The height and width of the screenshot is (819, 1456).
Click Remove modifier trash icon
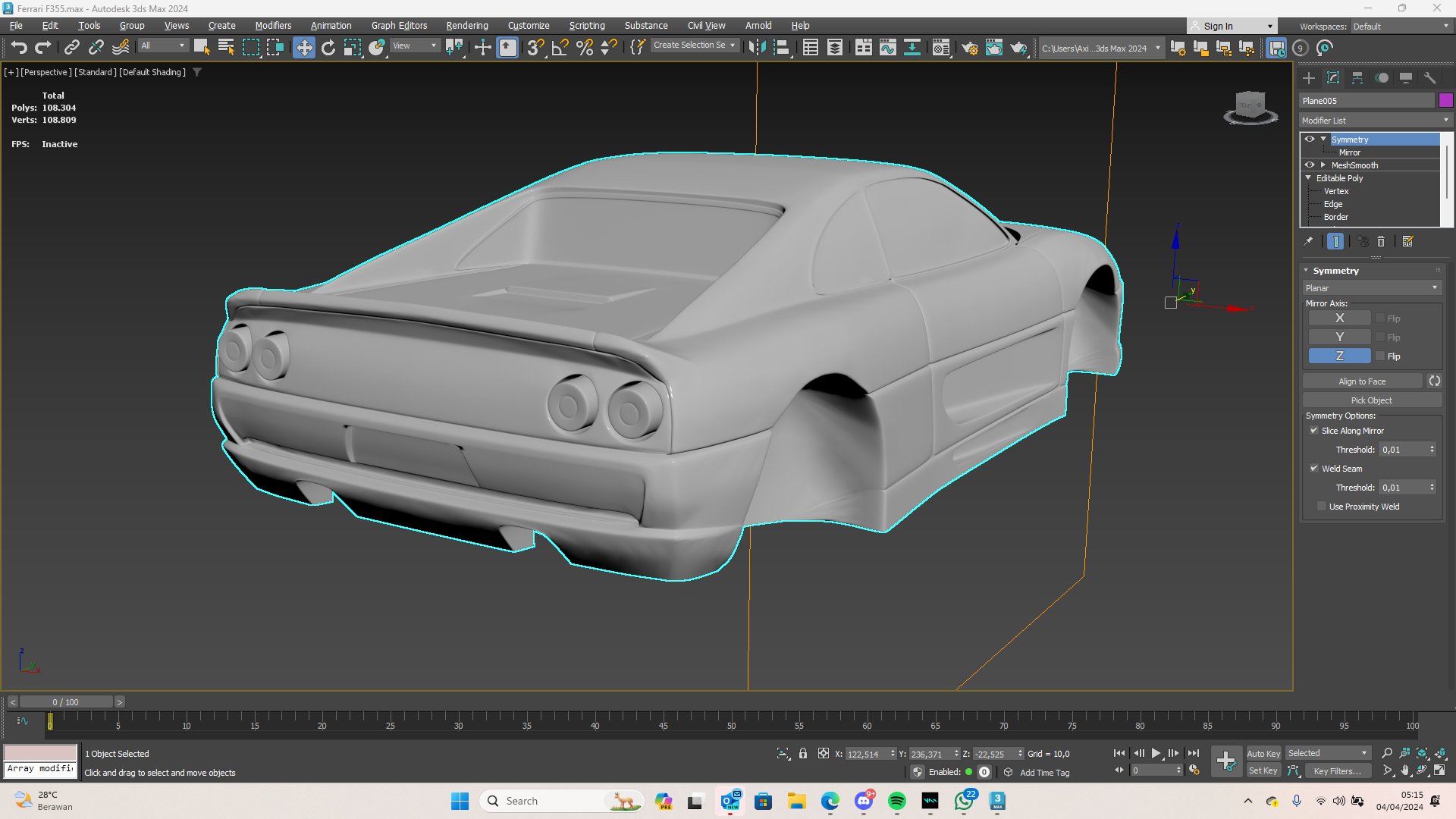1381,241
